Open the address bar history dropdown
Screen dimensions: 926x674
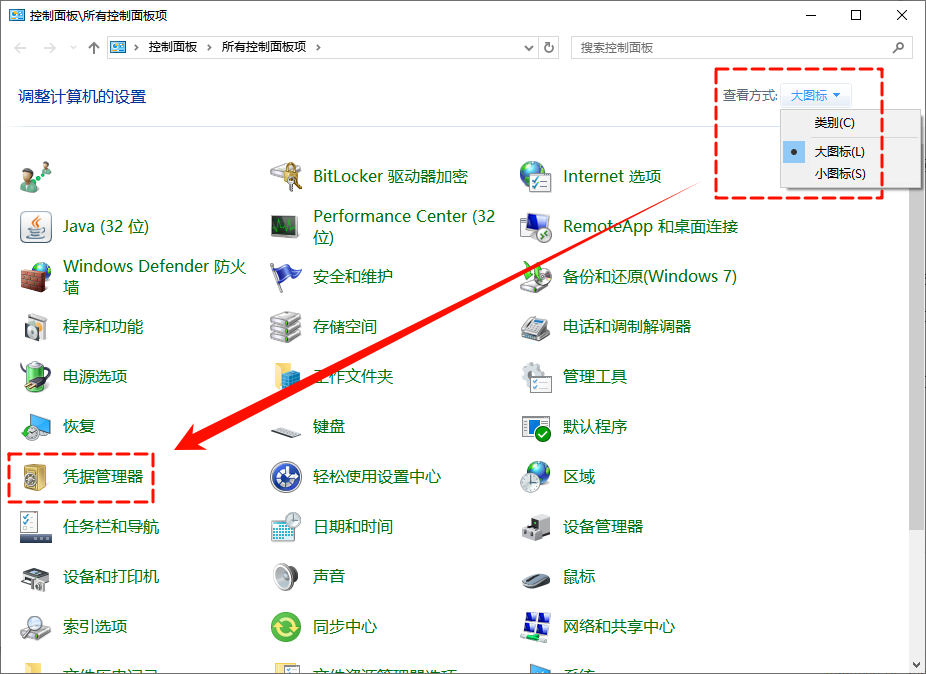(528, 46)
